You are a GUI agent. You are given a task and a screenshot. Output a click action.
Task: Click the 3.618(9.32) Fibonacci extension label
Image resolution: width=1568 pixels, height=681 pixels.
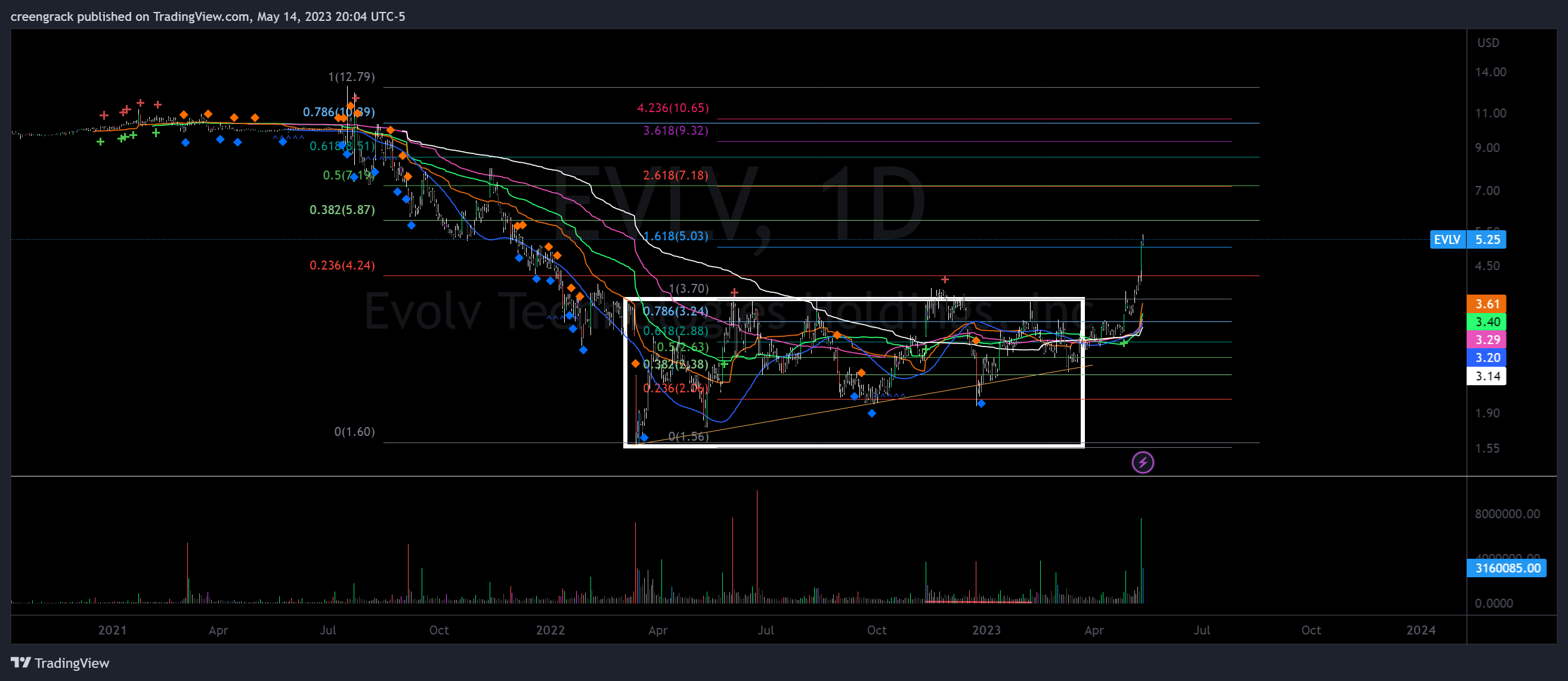point(676,130)
